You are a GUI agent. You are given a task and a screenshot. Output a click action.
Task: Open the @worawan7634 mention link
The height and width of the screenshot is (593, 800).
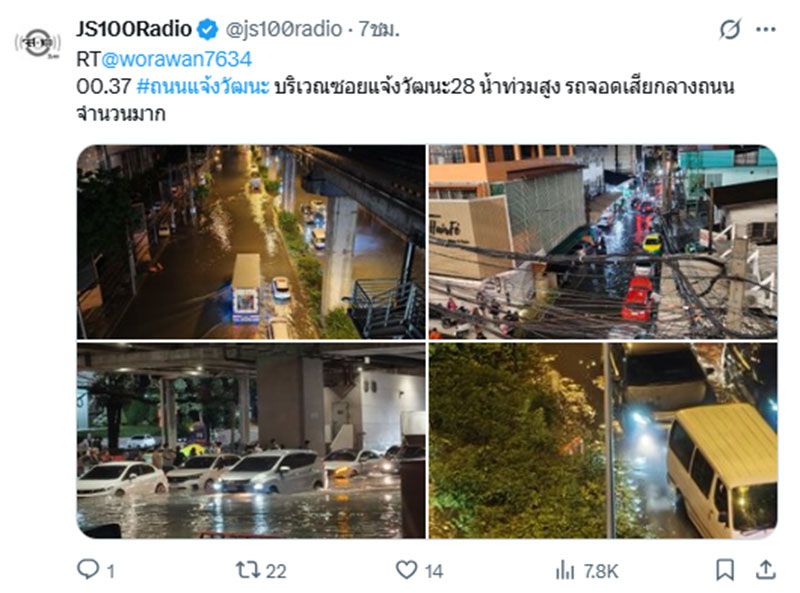(177, 59)
